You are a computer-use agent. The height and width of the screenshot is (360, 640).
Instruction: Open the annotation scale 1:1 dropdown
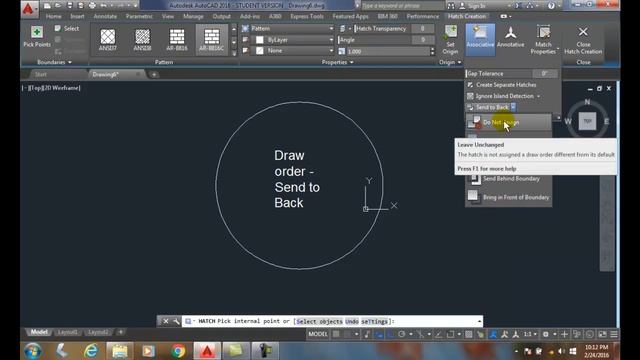pyautogui.click(x=530, y=334)
